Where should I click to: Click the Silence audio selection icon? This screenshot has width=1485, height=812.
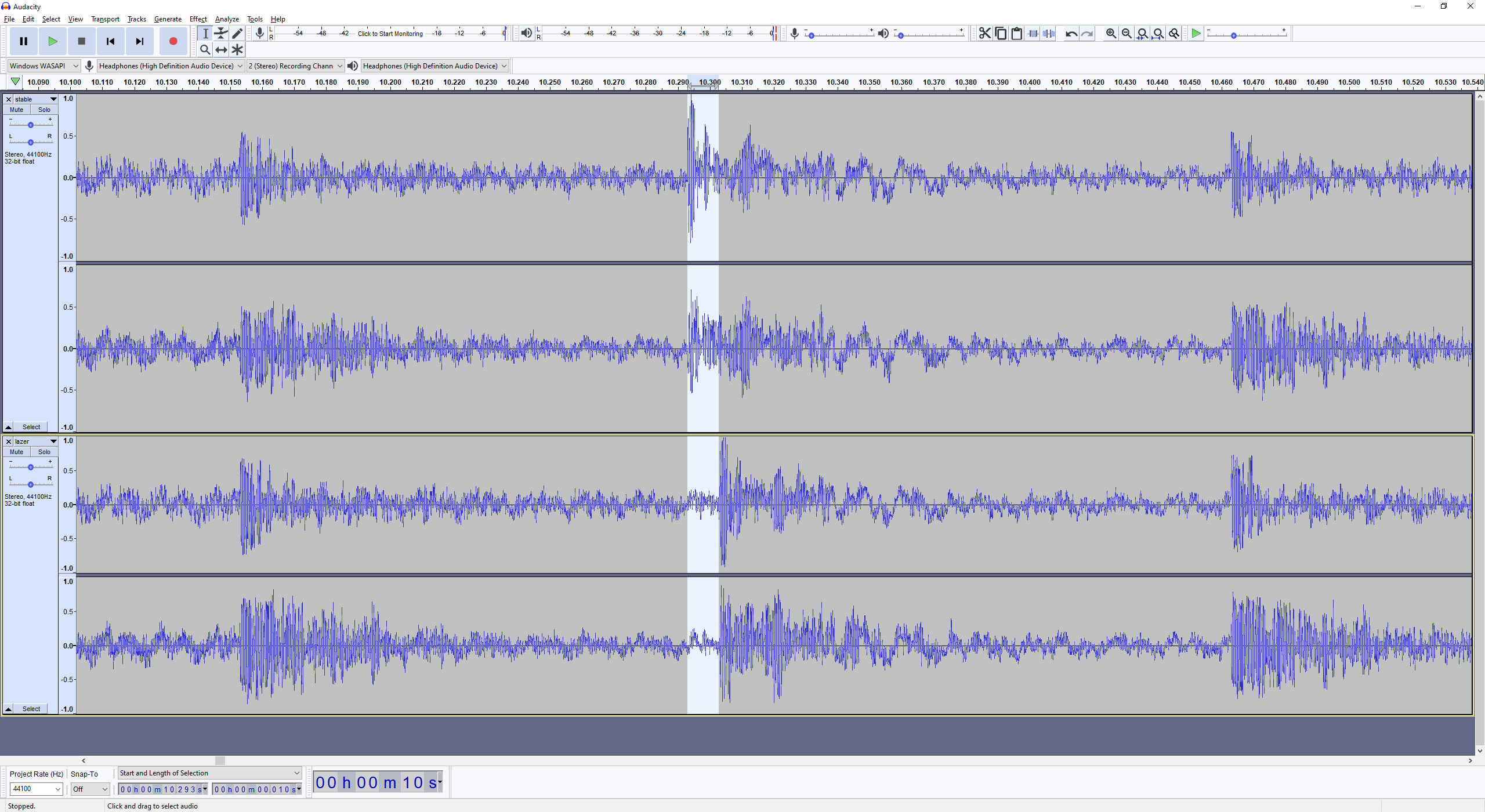click(1049, 33)
